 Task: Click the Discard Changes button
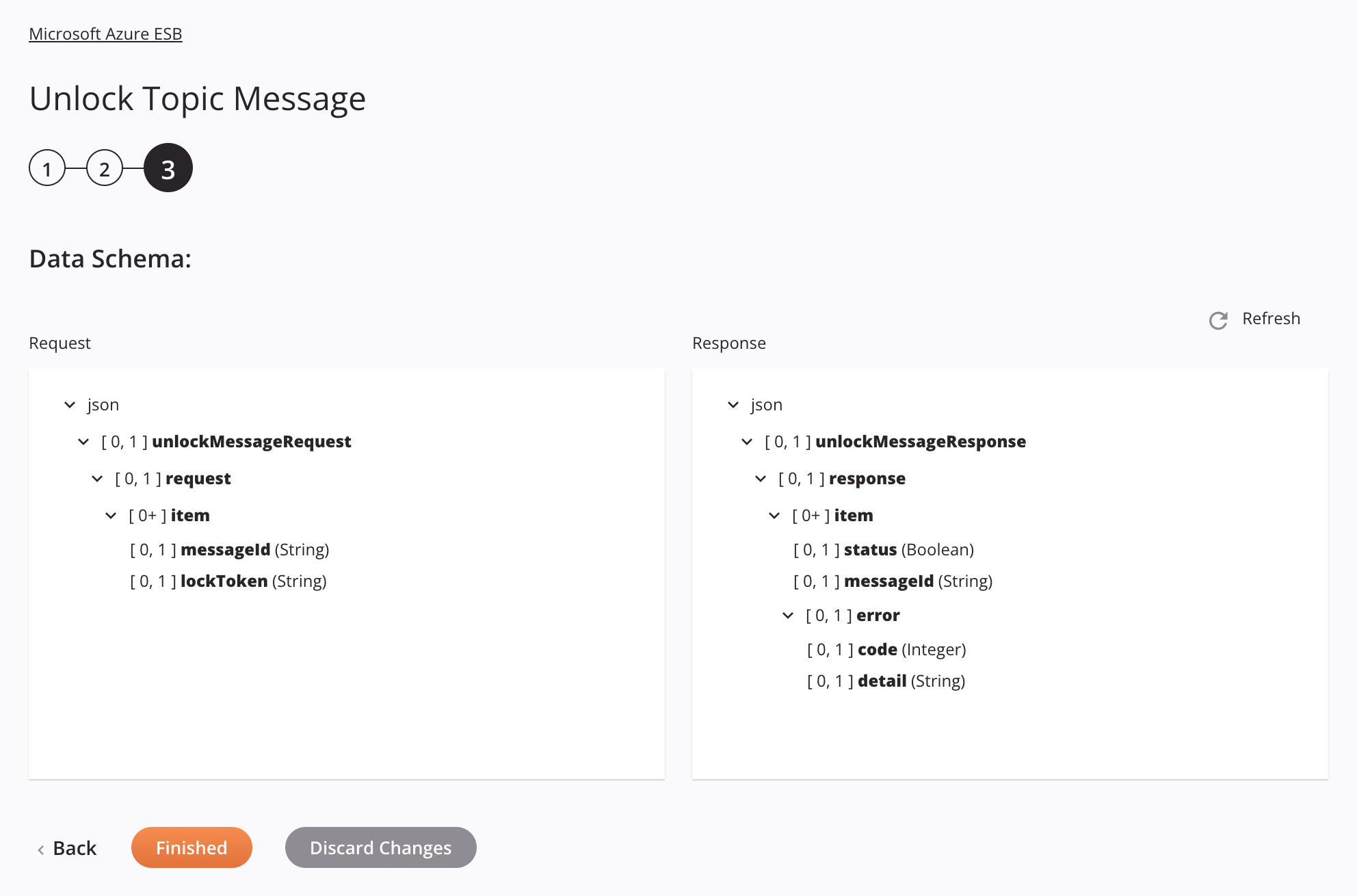[381, 847]
